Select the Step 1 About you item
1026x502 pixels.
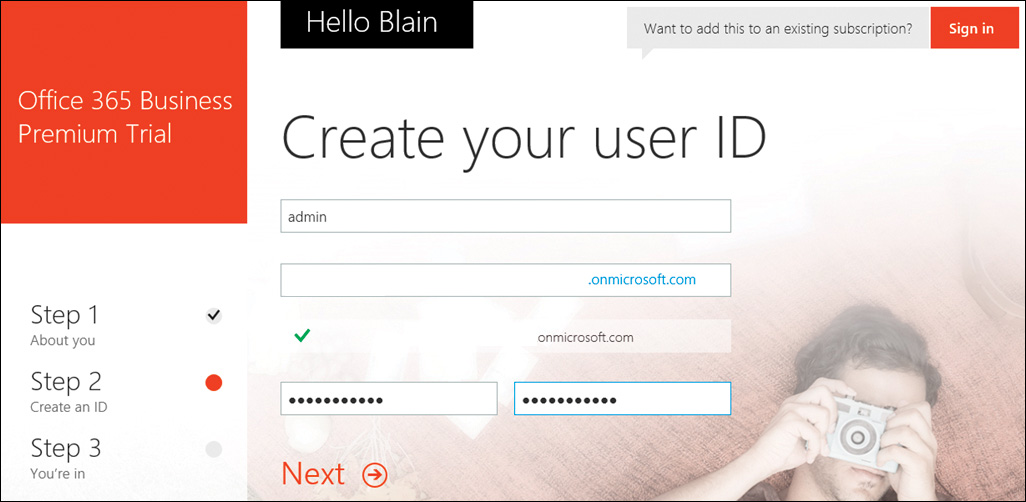126,325
